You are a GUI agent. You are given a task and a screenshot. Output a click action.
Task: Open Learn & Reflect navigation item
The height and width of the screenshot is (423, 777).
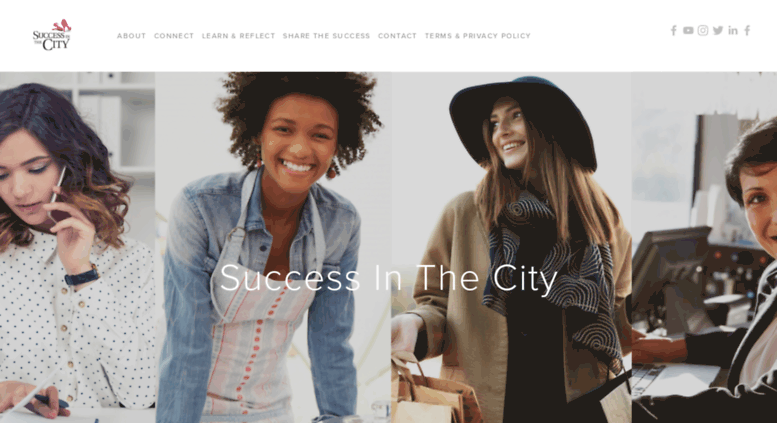point(238,36)
